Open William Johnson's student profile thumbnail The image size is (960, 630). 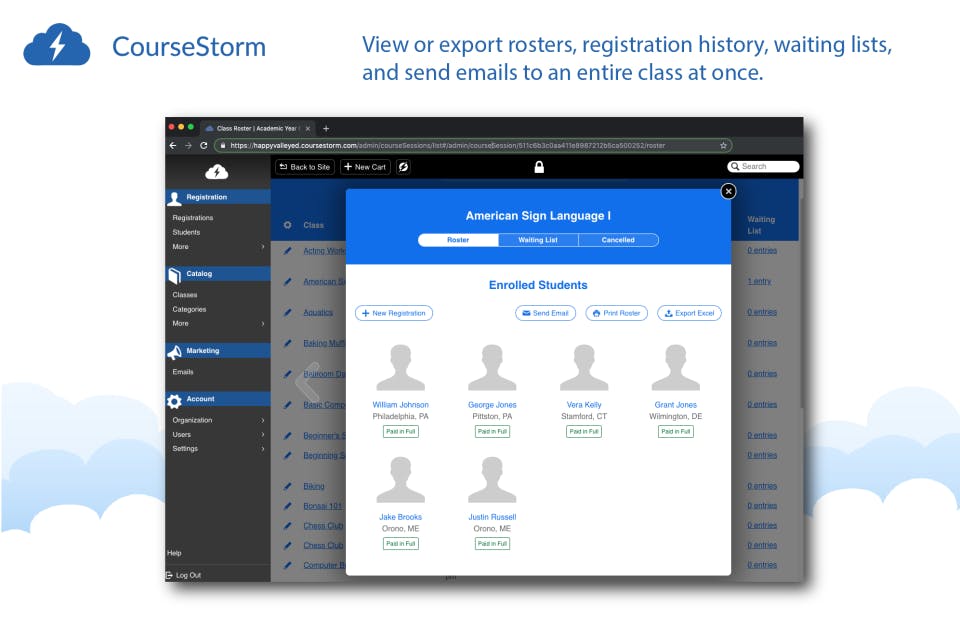[x=400, y=367]
